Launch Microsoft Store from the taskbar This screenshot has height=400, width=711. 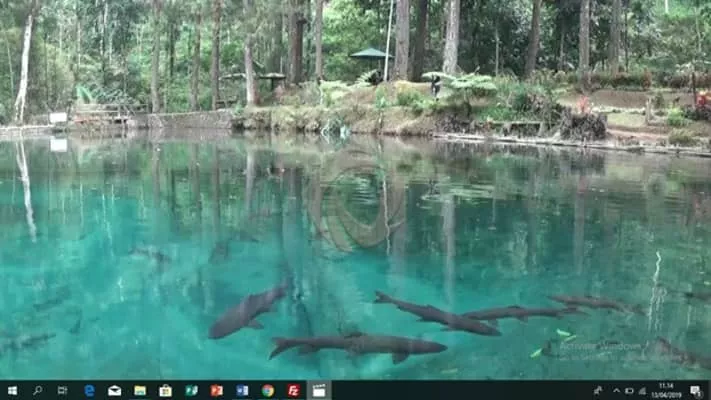166,390
